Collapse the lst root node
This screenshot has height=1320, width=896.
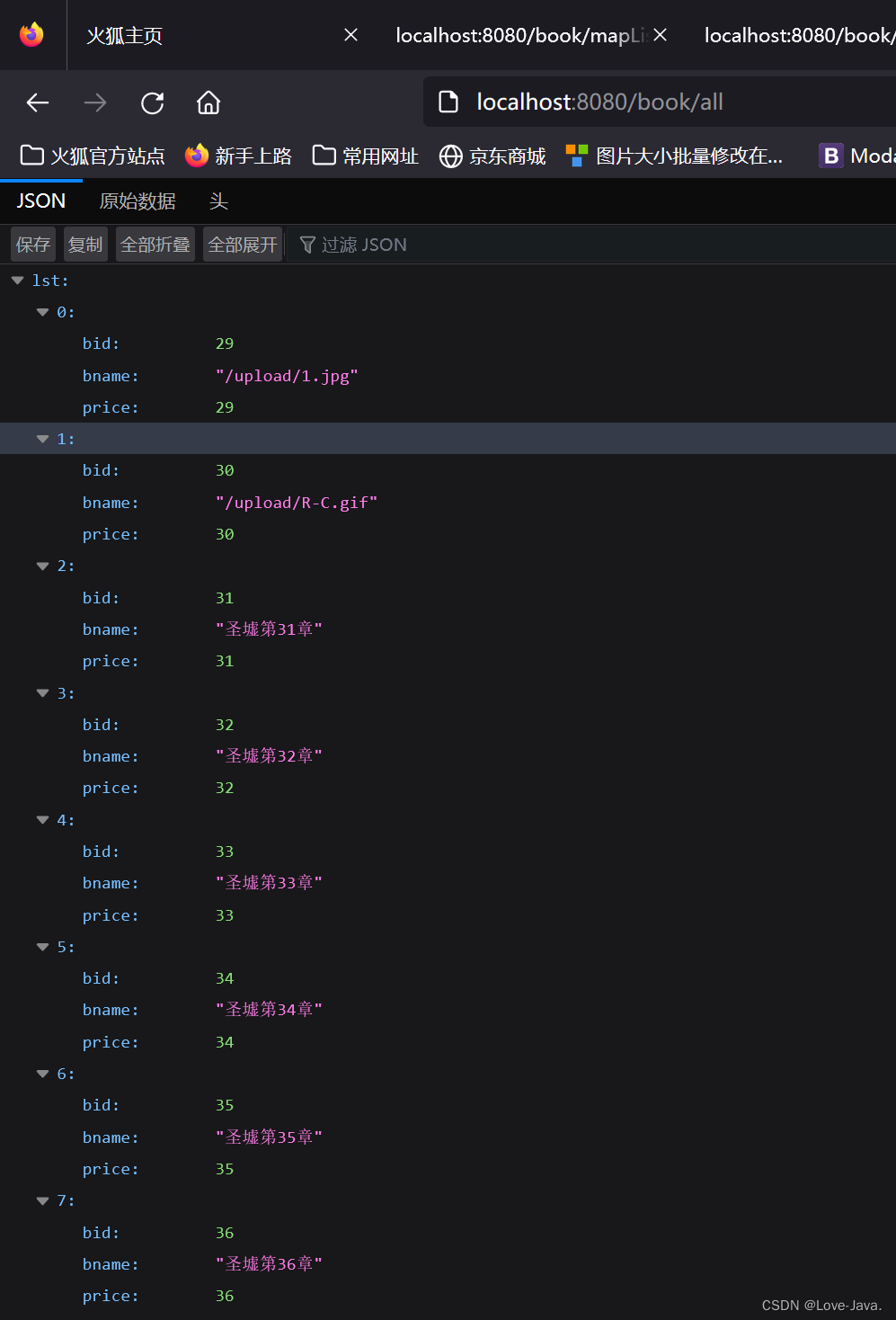click(x=18, y=281)
